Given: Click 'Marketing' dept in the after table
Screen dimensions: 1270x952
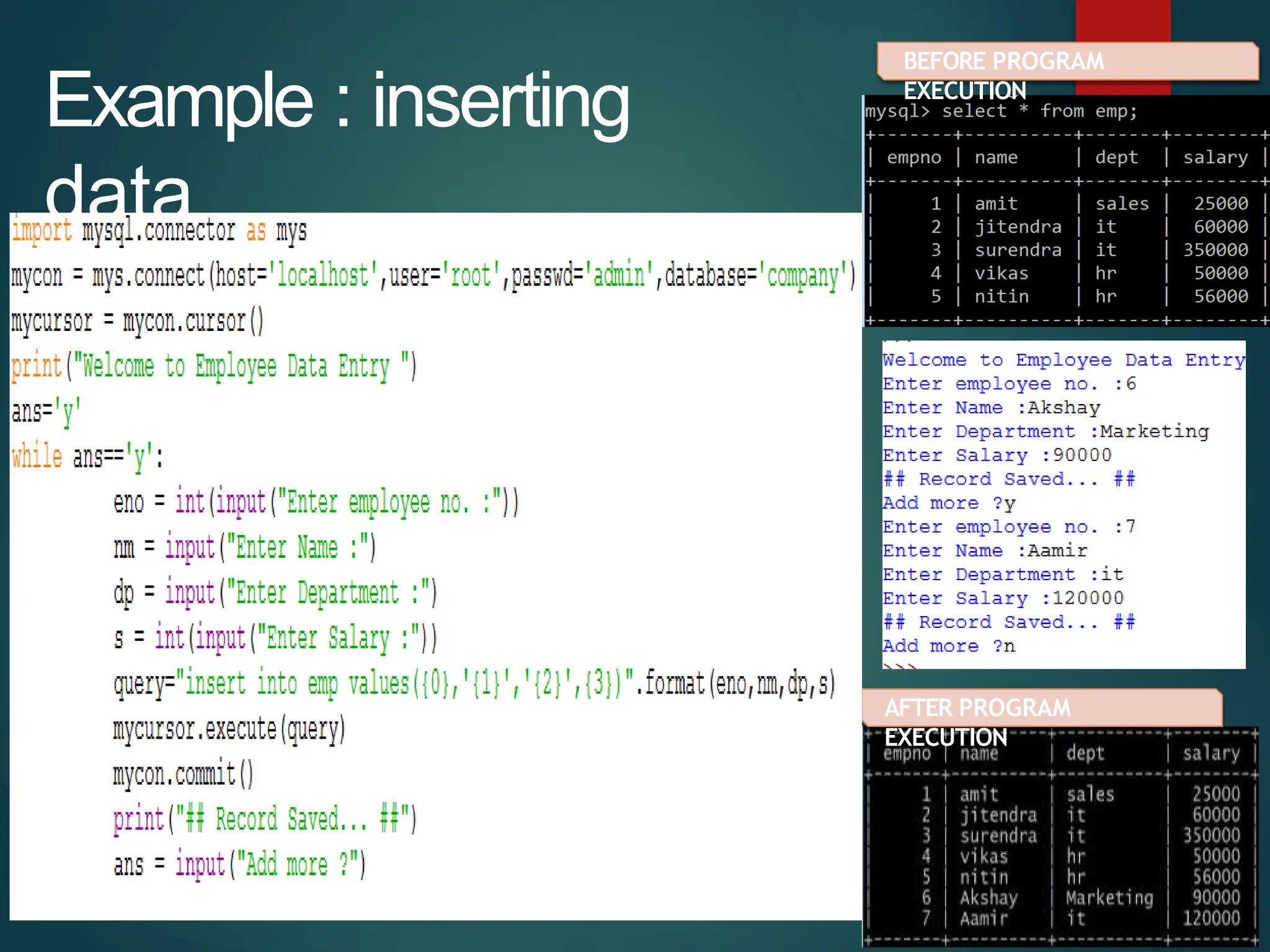Looking at the screenshot, I should 1109,897.
